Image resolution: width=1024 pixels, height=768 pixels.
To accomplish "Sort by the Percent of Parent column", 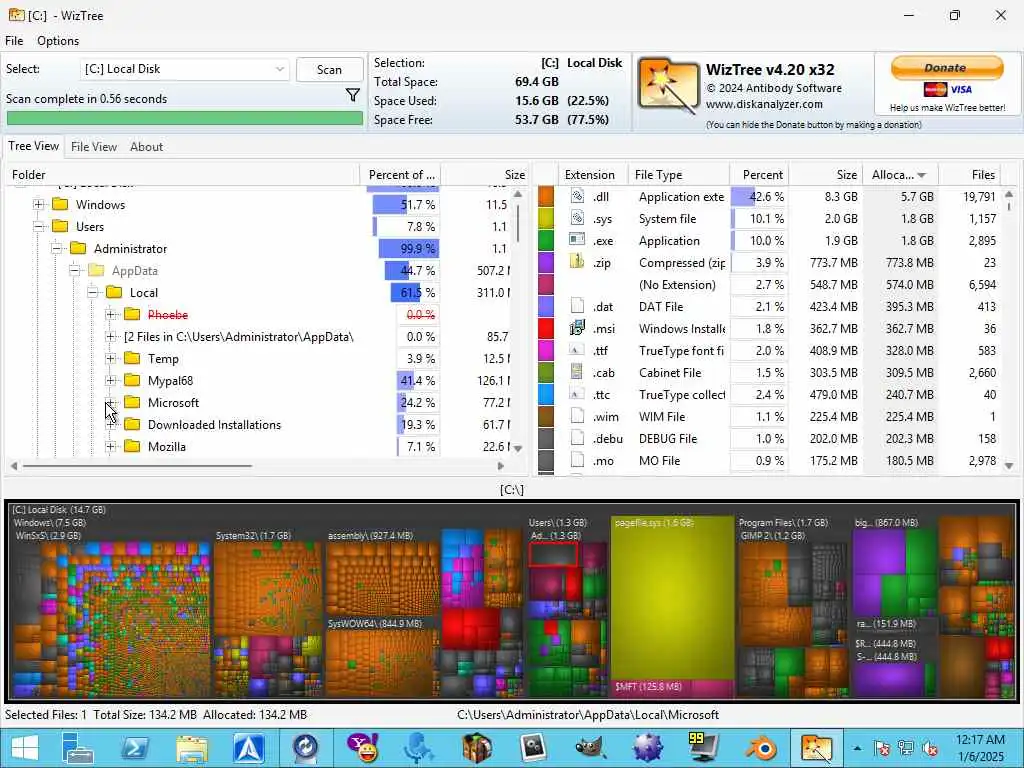I will [401, 174].
